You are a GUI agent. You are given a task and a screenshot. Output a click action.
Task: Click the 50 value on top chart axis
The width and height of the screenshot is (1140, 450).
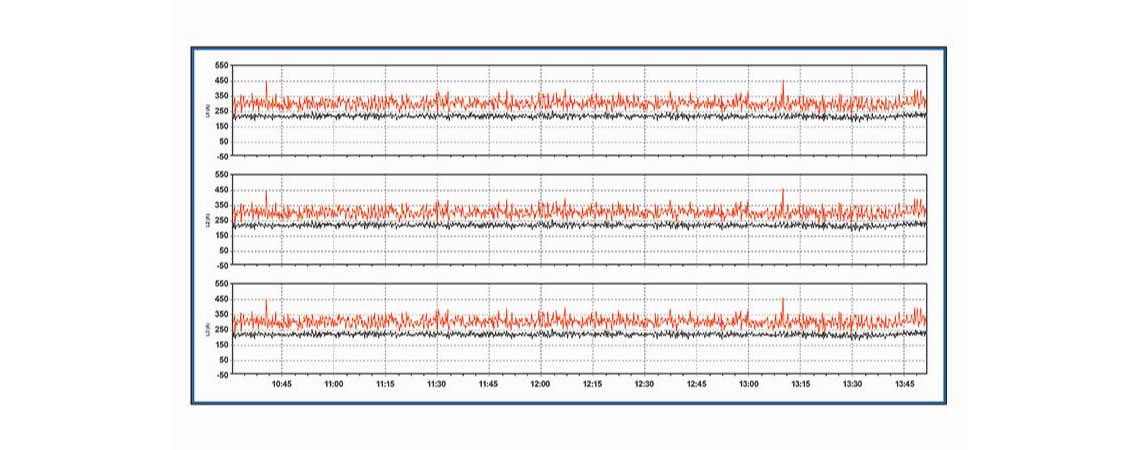pos(222,141)
